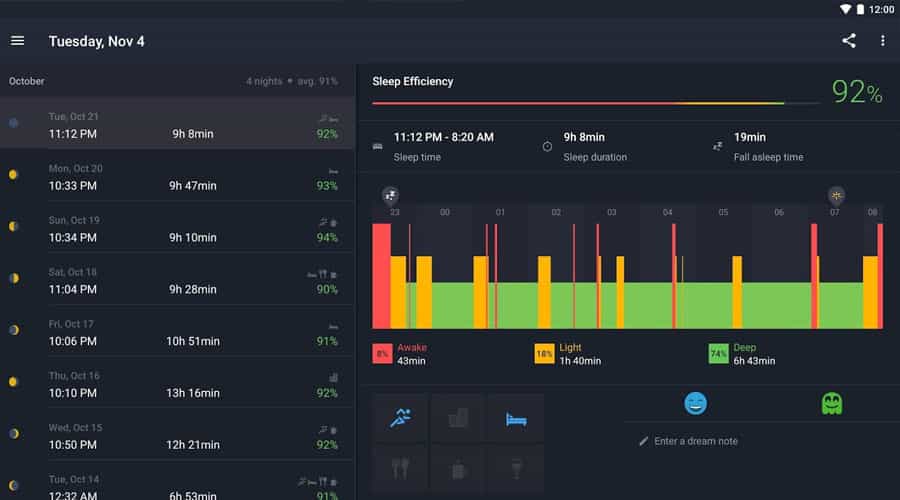Click the yellow Light 18% legend swatch
The height and width of the screenshot is (500, 900).
544,354
